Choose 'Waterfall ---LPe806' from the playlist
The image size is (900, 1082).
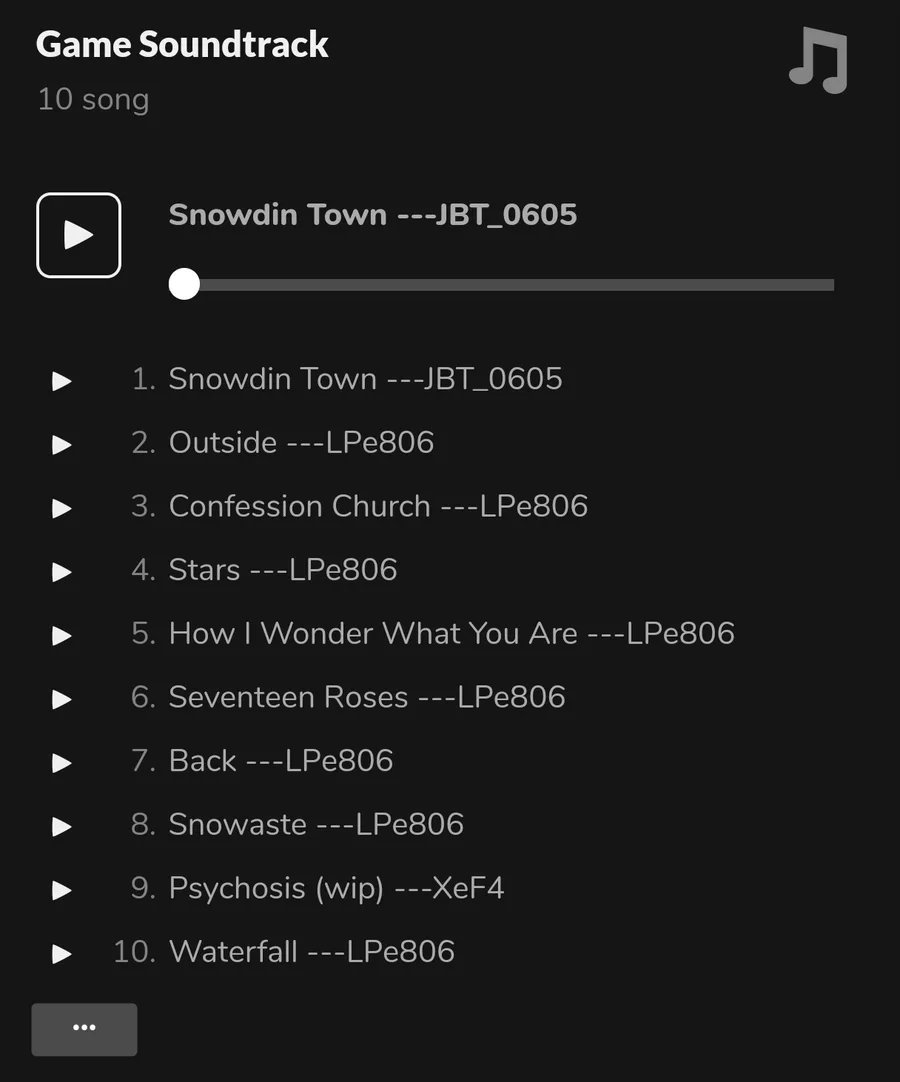311,952
